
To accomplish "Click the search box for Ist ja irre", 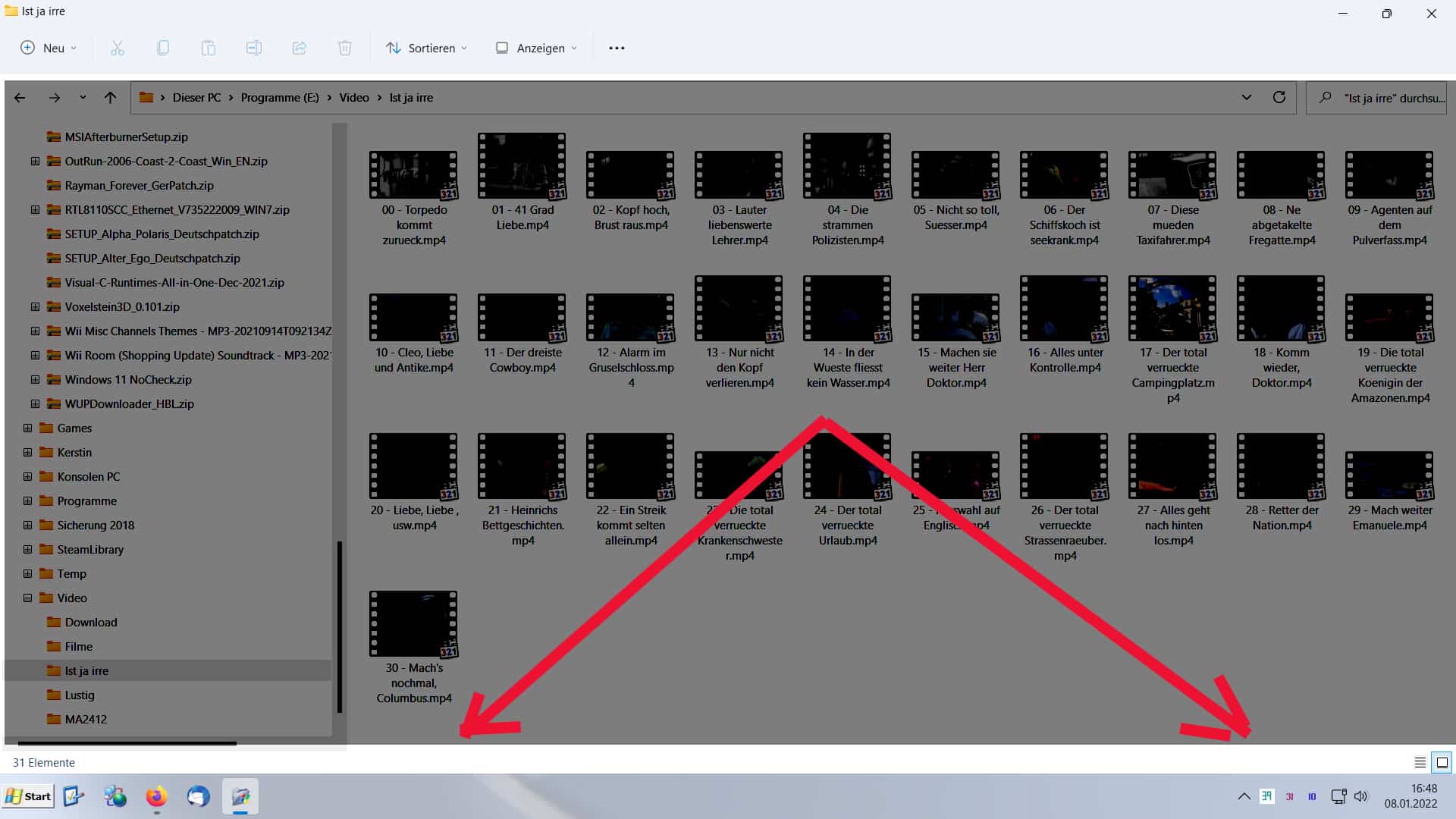I will click(1376, 98).
